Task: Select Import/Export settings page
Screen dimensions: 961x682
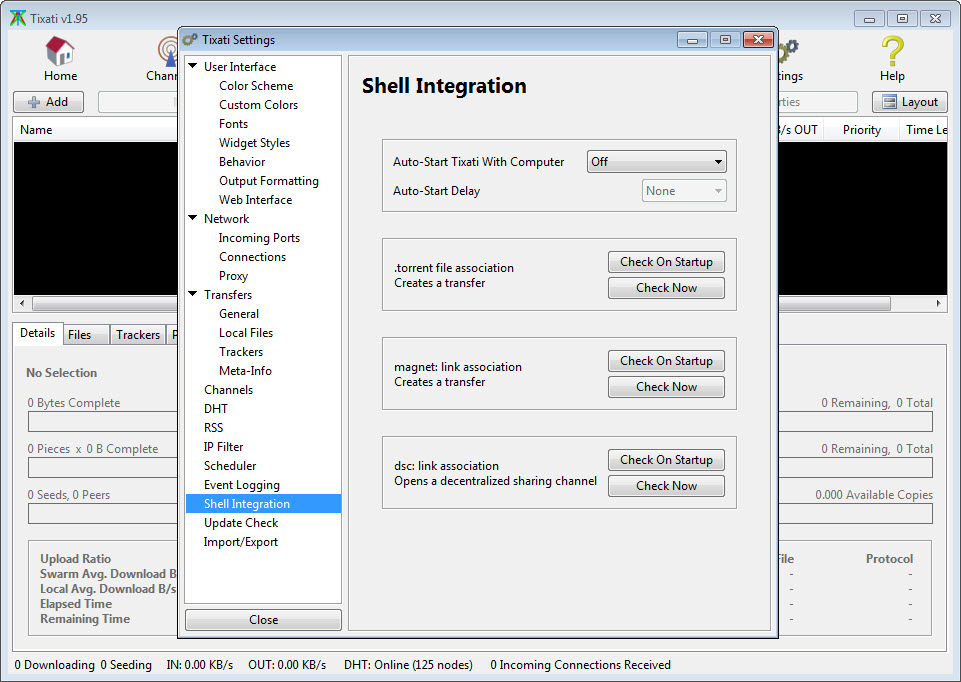Action: [x=240, y=542]
